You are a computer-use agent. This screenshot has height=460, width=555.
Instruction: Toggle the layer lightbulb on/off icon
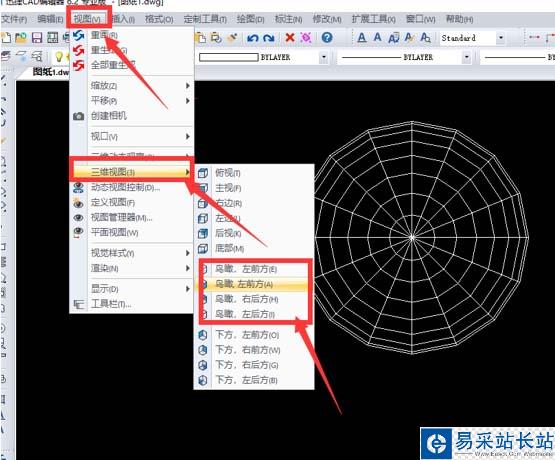59,57
